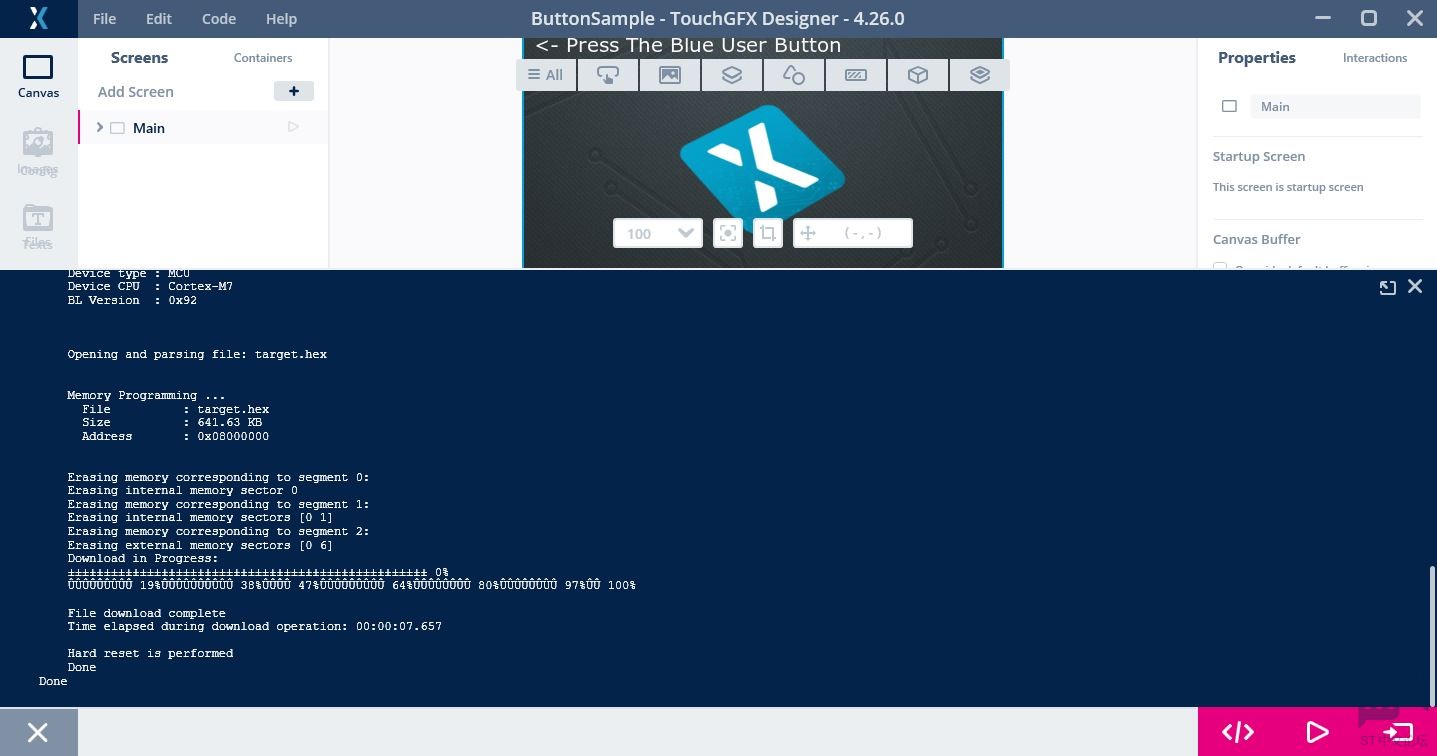Click the 'Memory Programming ...' log line
1437x756 pixels.
[146, 395]
